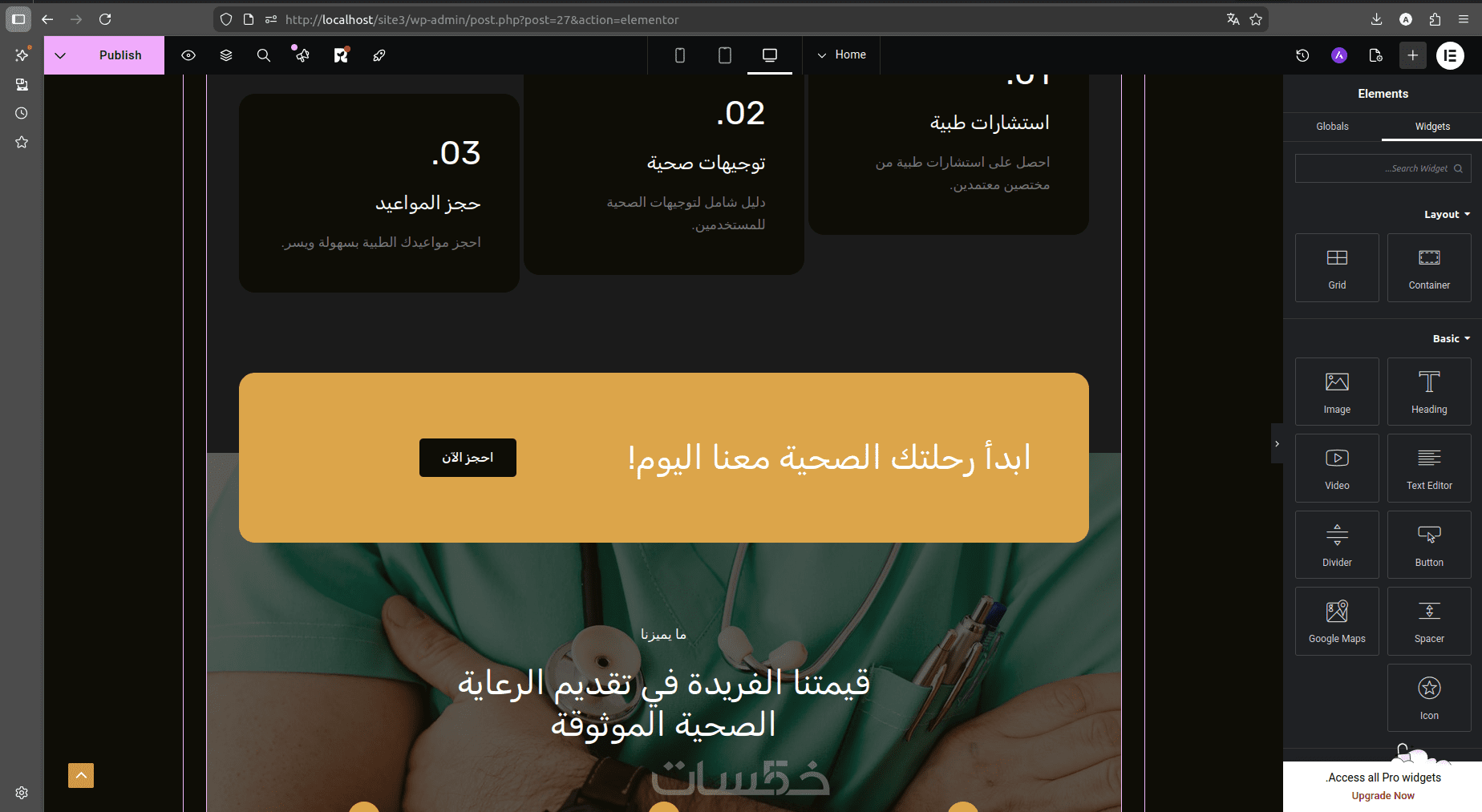Click the add element plus icon

pos(1413,55)
